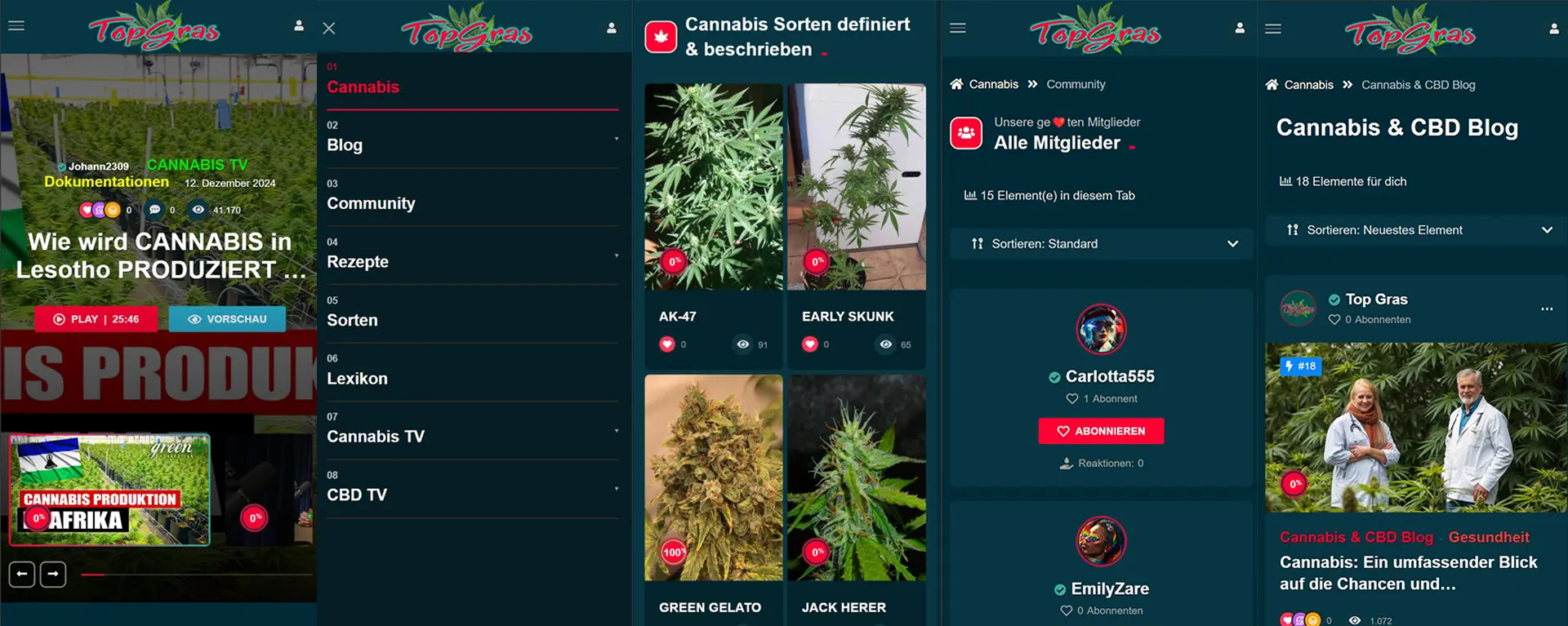
Task: Go to the previous slide with the left arrow
Action: tap(22, 575)
